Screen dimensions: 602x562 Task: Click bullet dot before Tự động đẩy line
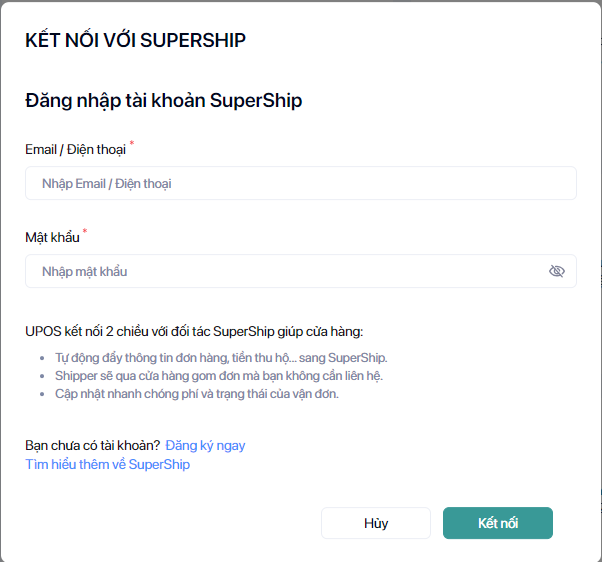(42, 358)
